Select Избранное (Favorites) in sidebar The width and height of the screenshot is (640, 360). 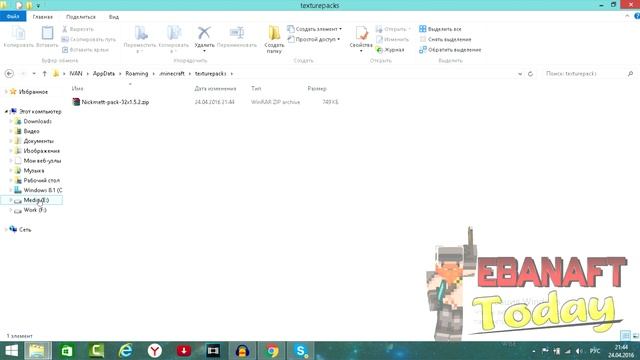click(x=33, y=92)
